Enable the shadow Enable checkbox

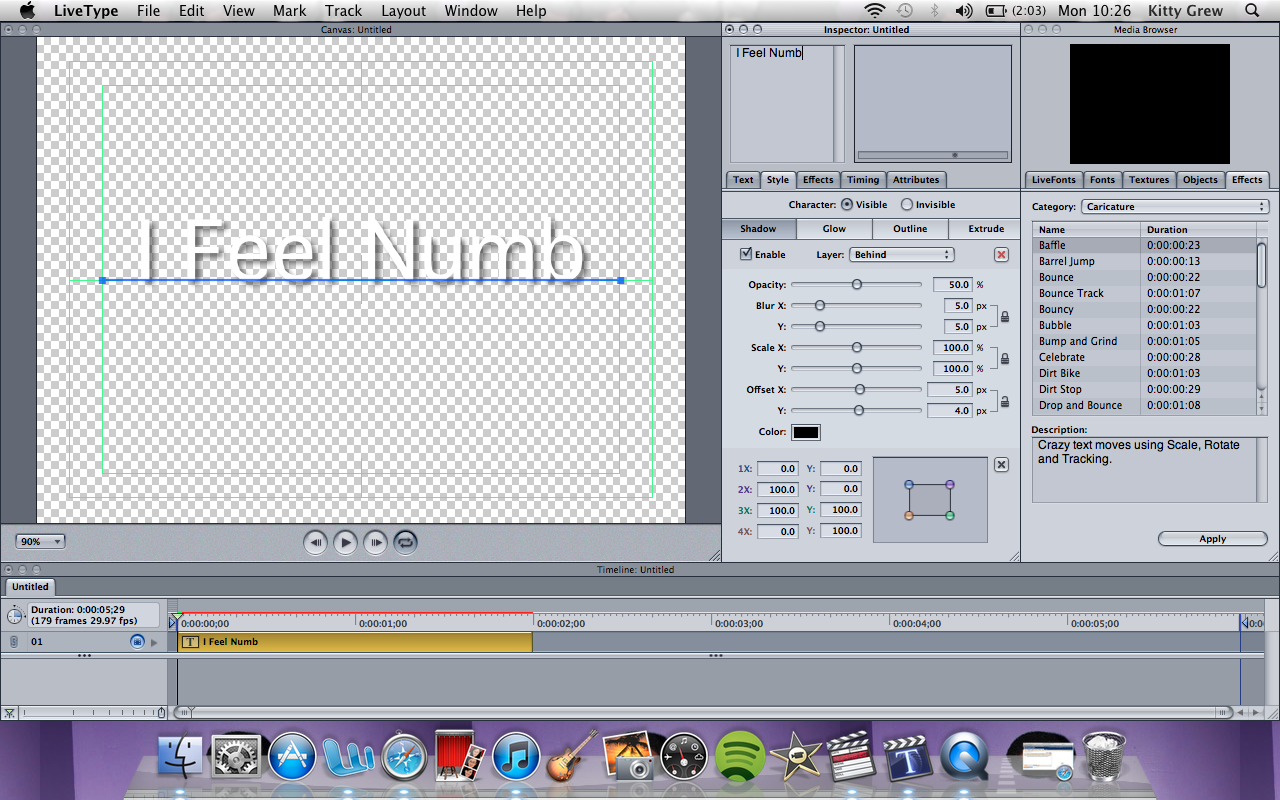click(x=744, y=254)
